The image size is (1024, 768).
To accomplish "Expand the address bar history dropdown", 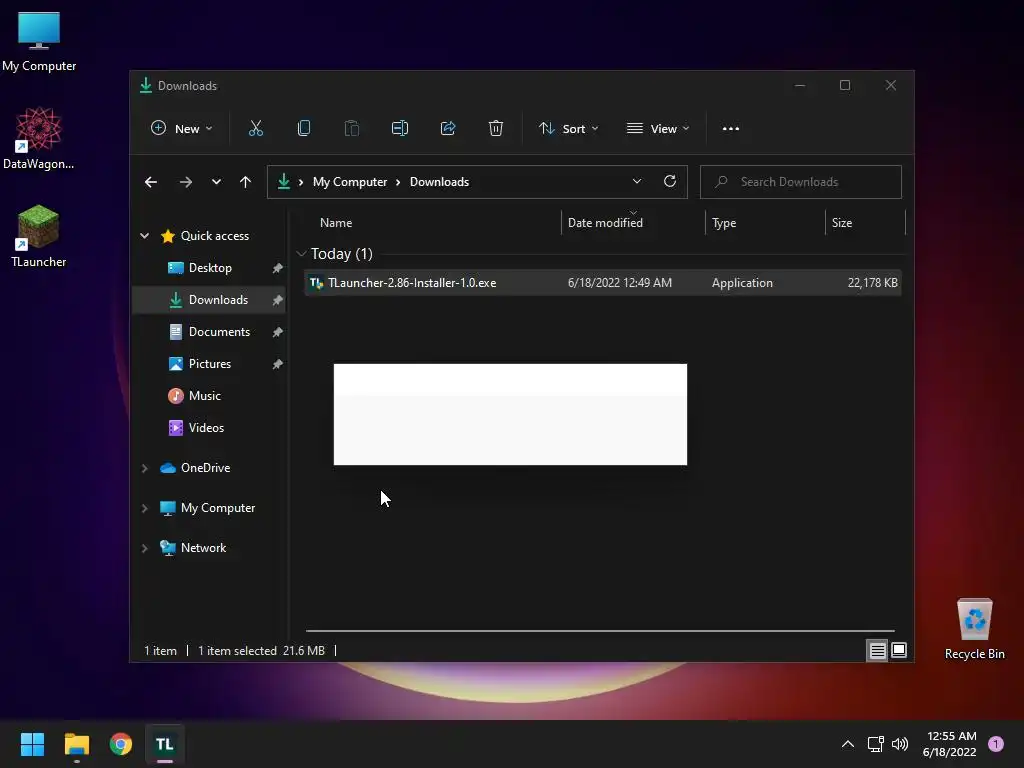I will (637, 182).
